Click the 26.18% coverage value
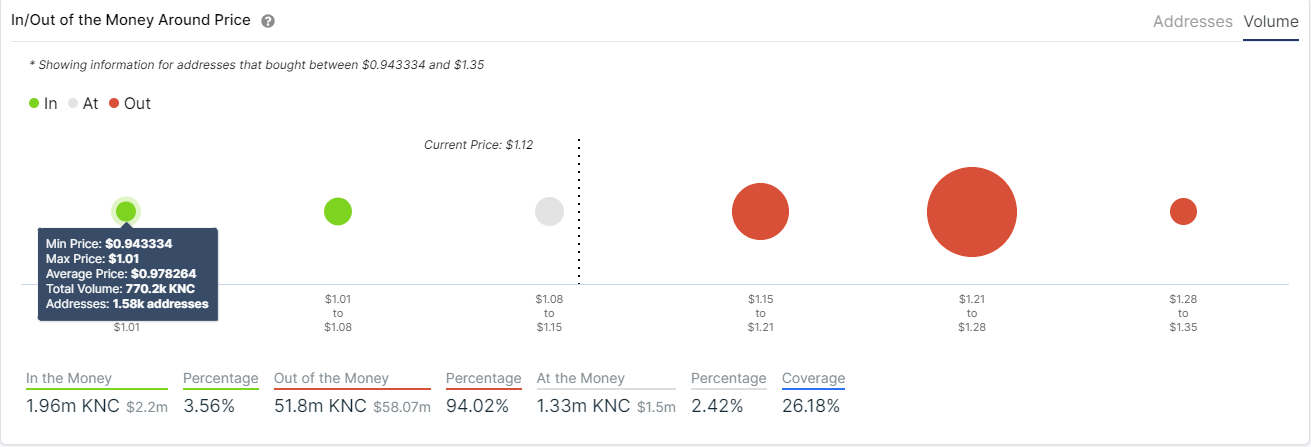 (811, 406)
